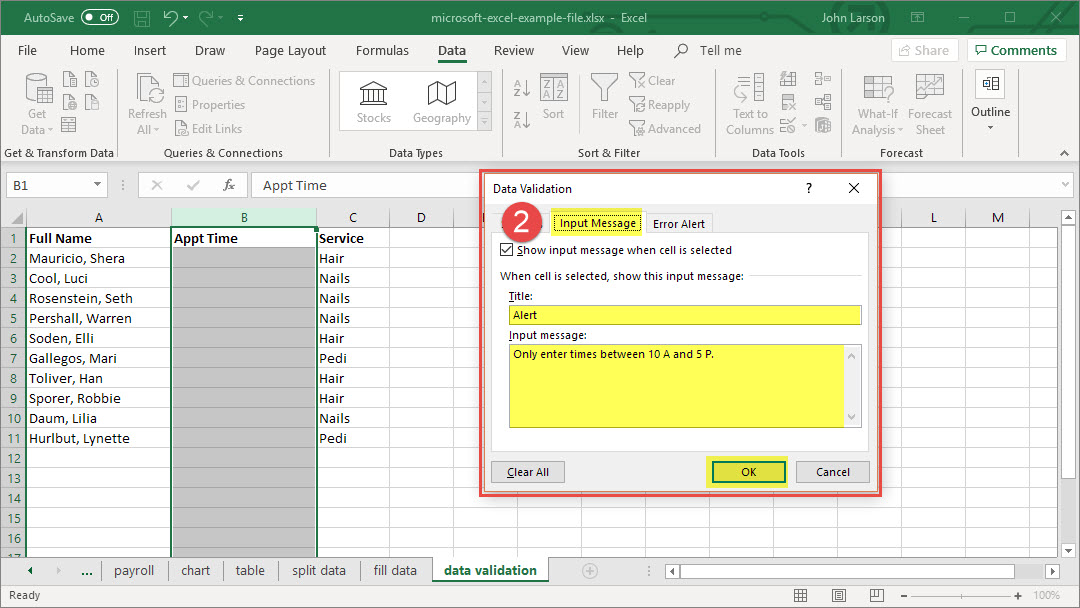
Task: Click the Clear All button
Action: pos(528,472)
